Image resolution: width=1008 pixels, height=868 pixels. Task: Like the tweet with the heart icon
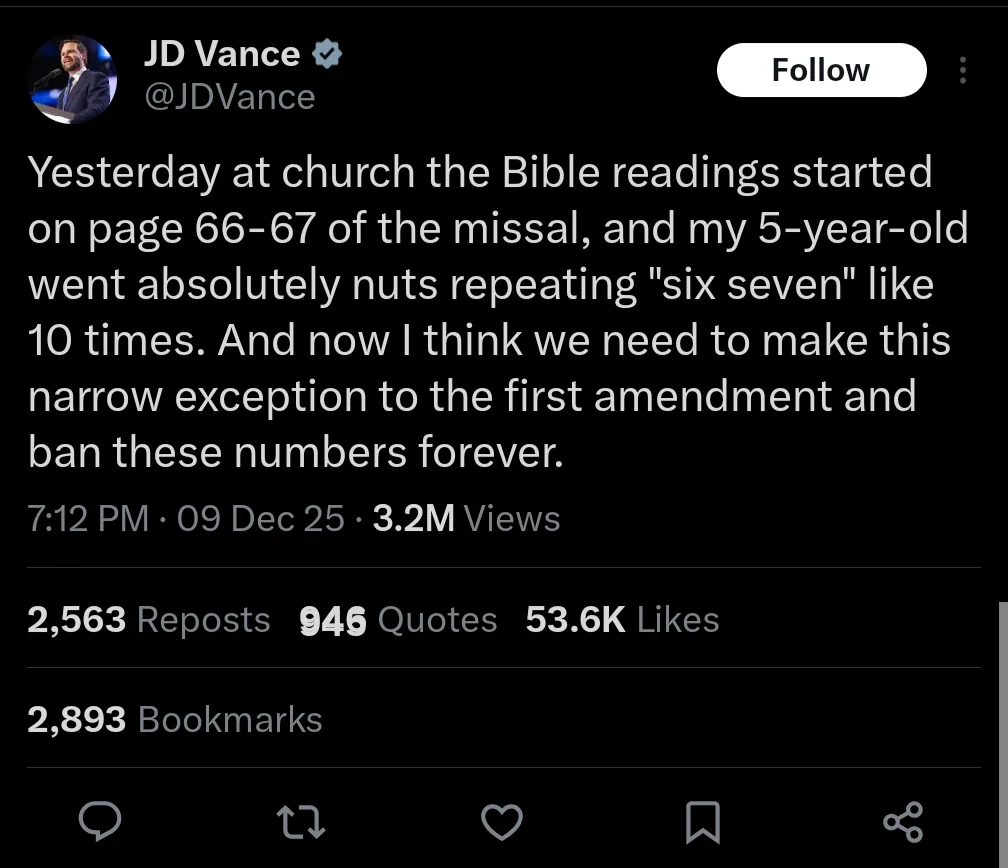point(501,822)
